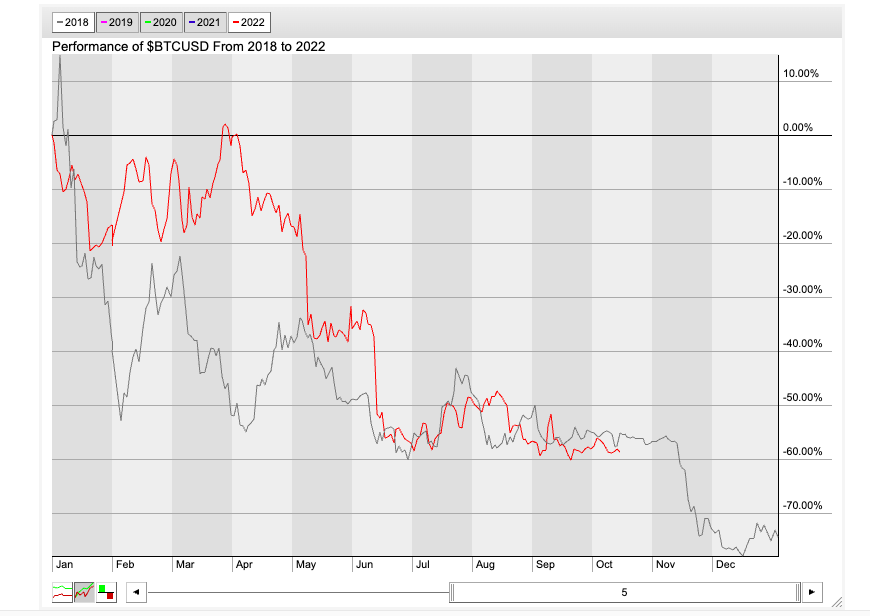Click the Aug month label

click(485, 564)
